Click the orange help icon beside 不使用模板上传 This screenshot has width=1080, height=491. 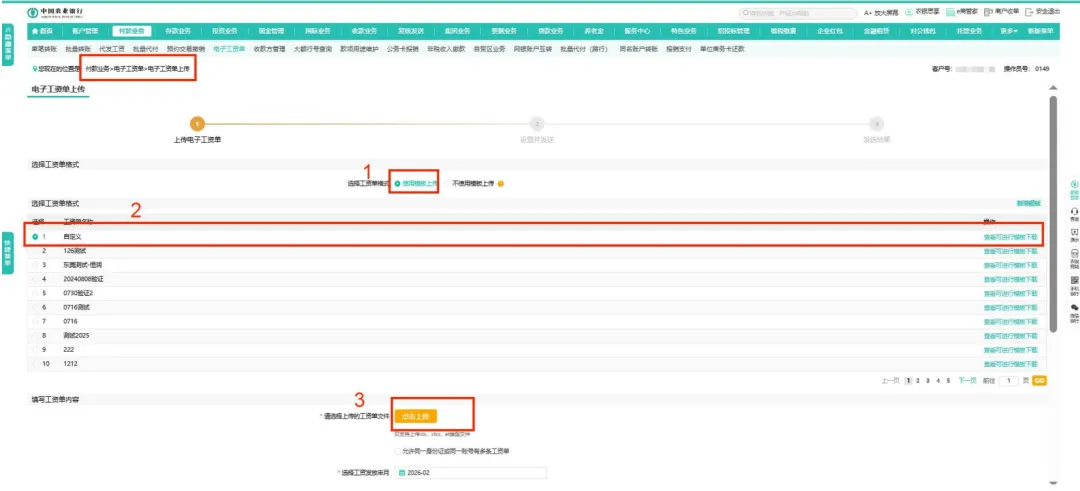click(501, 184)
